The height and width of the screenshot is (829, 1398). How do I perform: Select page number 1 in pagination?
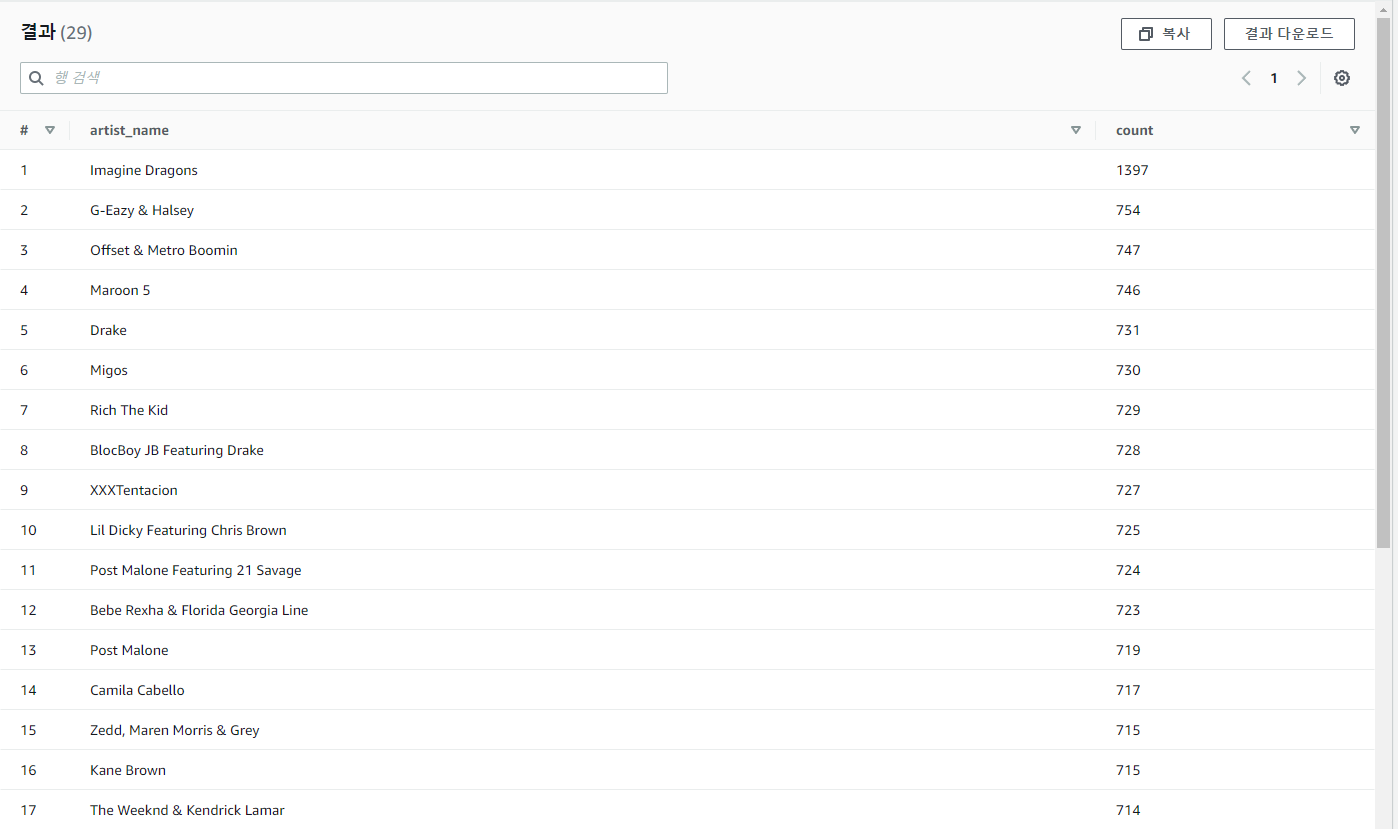(x=1274, y=78)
